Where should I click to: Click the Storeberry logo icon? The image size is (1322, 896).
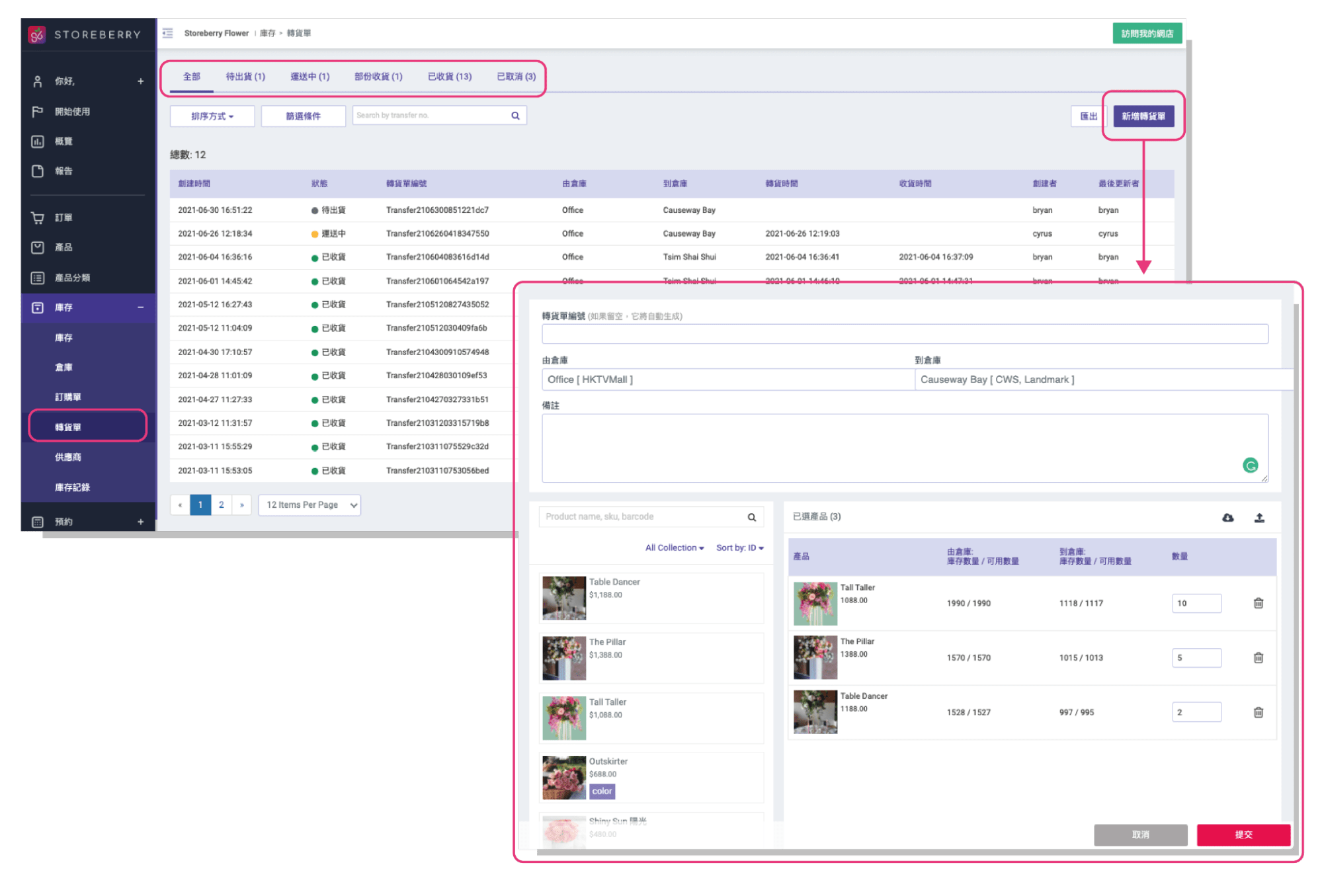coord(37,34)
